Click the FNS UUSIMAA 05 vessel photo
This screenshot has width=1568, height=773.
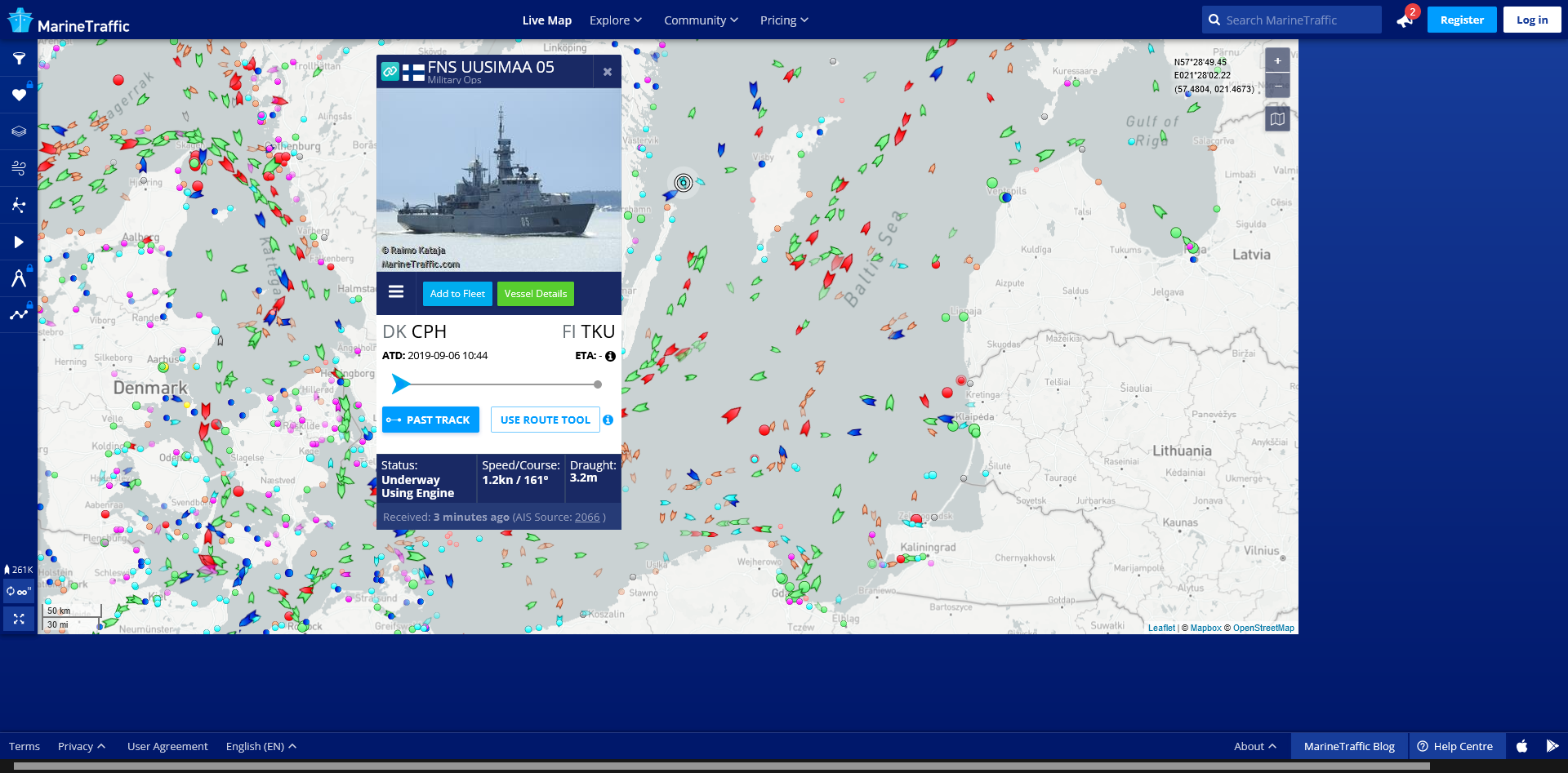tap(499, 180)
